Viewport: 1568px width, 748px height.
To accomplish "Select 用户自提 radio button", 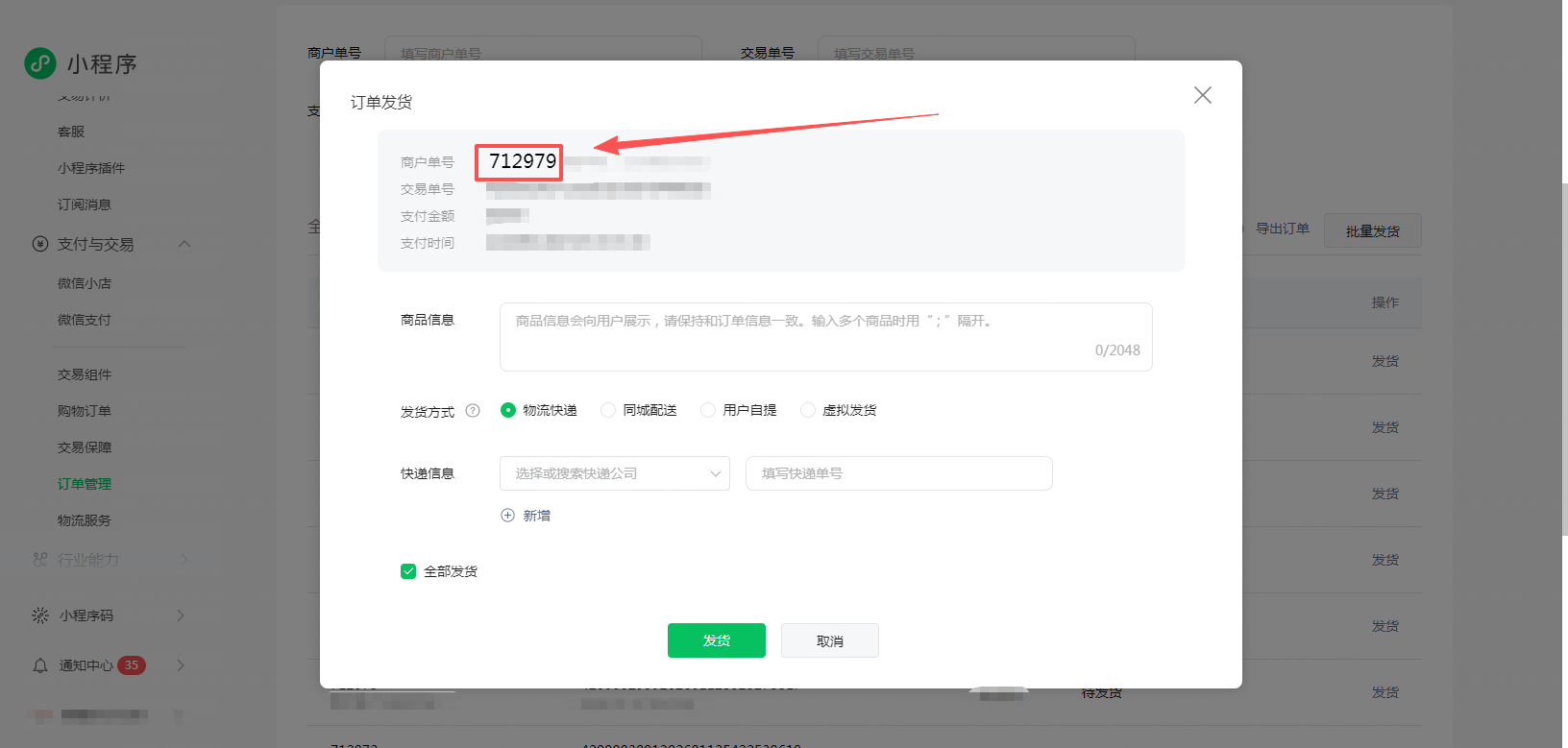I will [708, 410].
